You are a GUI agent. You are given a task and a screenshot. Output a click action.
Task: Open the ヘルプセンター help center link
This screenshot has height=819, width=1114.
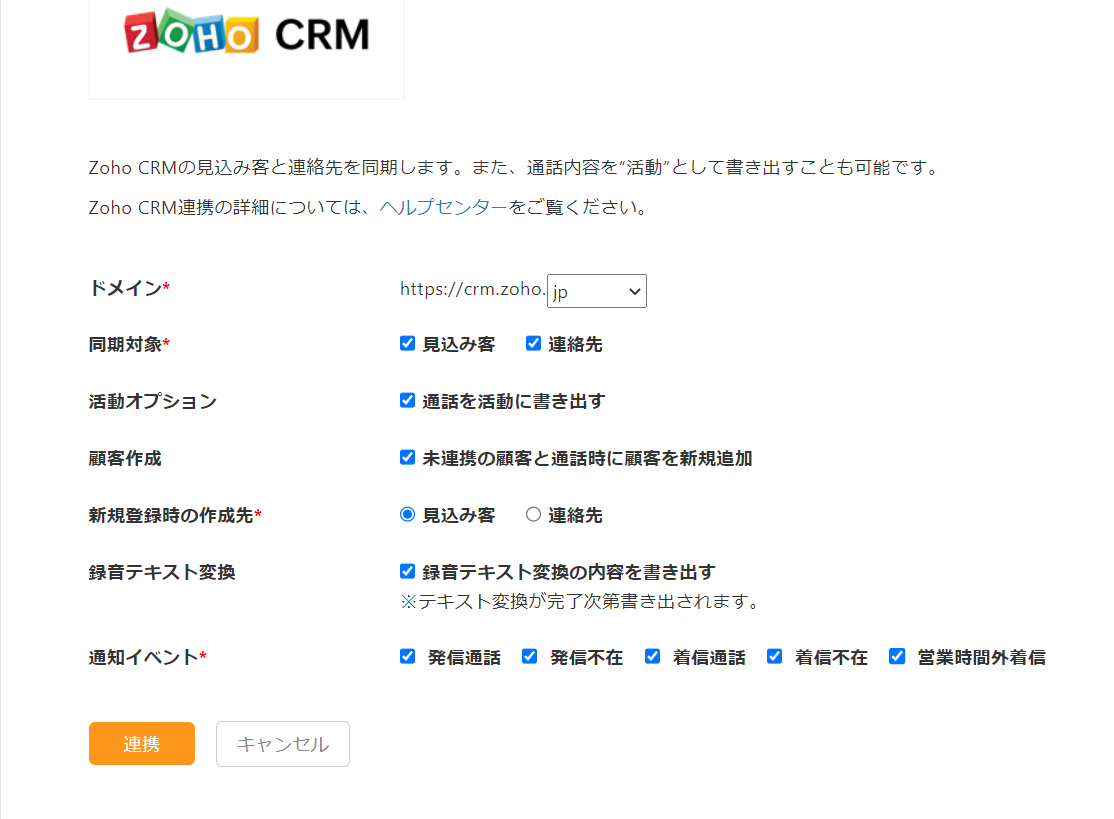pyautogui.click(x=443, y=207)
